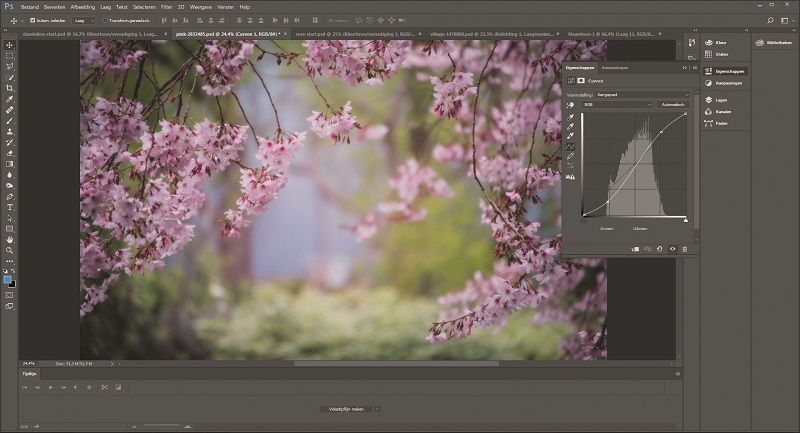Screen dimensions: 800x433
Task: Select the Move tool in toolbar
Action: (10, 45)
